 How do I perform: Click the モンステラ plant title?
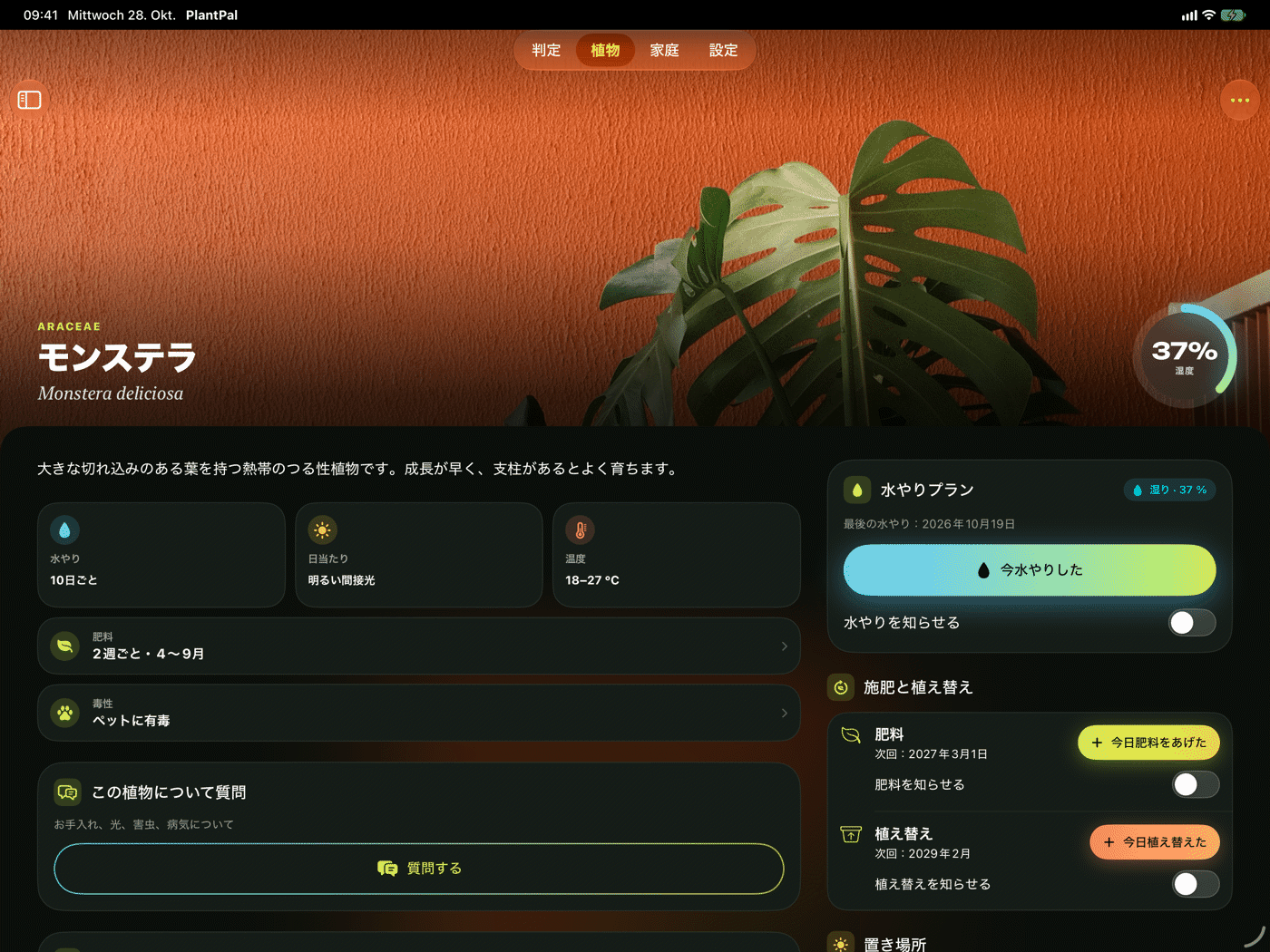tap(117, 357)
